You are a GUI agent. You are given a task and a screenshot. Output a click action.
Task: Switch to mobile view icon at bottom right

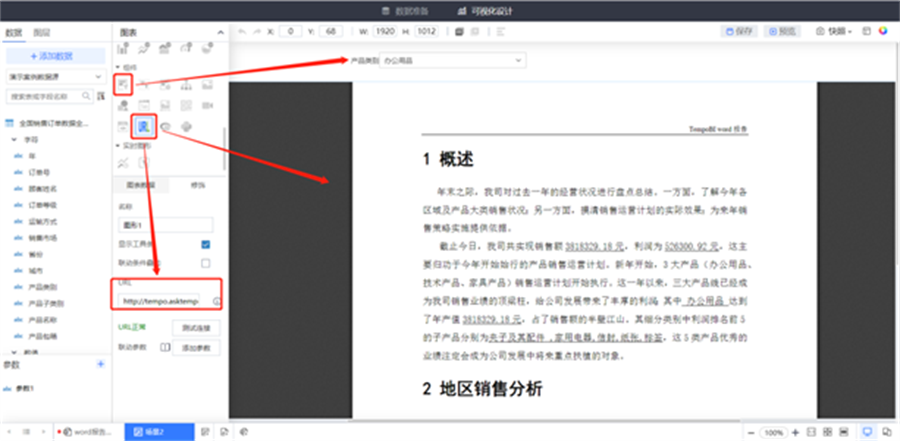point(887,432)
